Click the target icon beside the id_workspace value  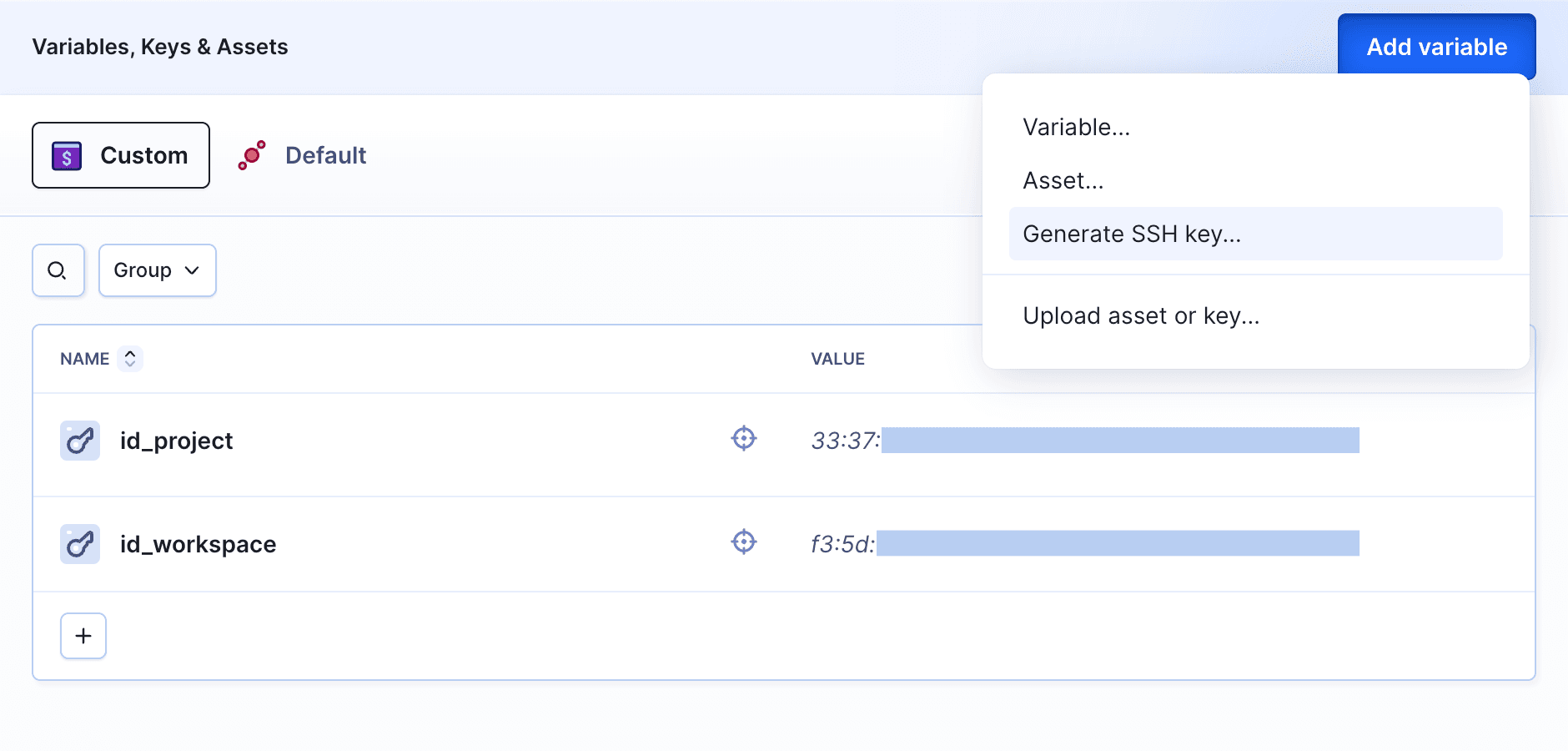point(743,542)
